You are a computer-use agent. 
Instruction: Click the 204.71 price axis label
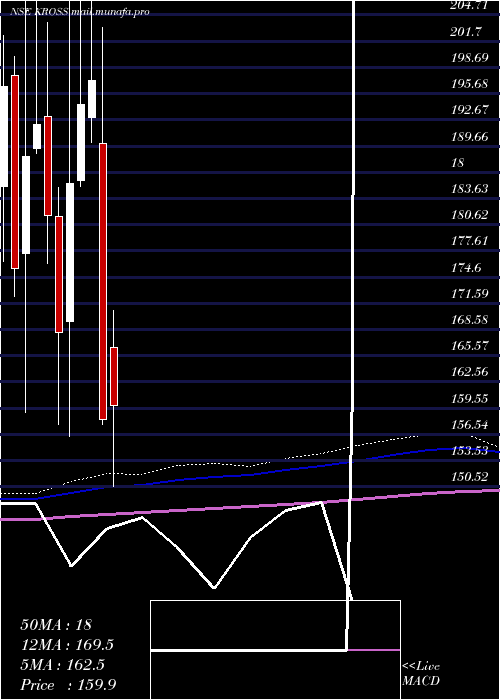coord(470,6)
